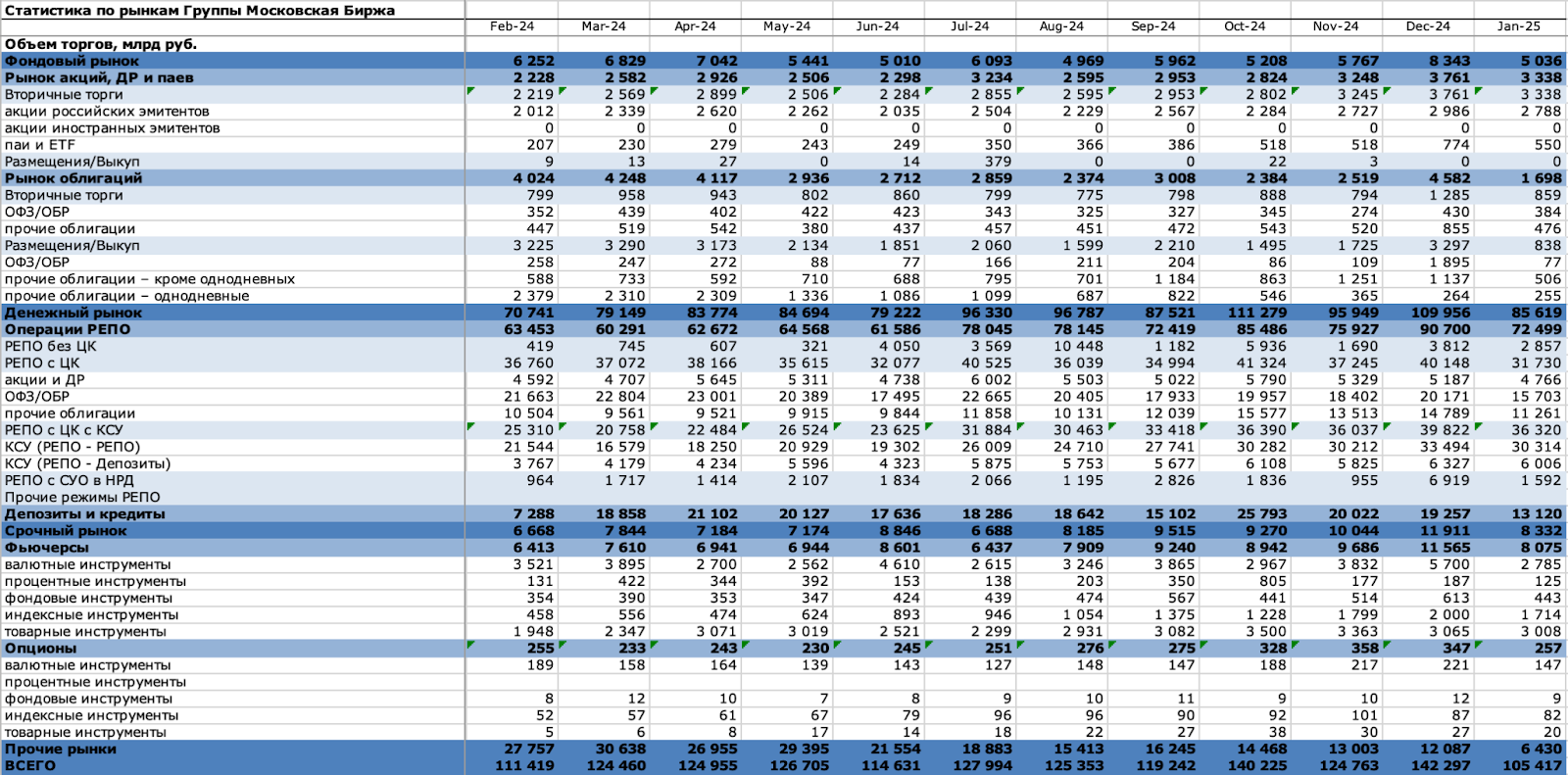Select the 'КСУ (РЕПО - РЕПО)' label
Viewport: 1568px width, 775px height.
[73, 447]
